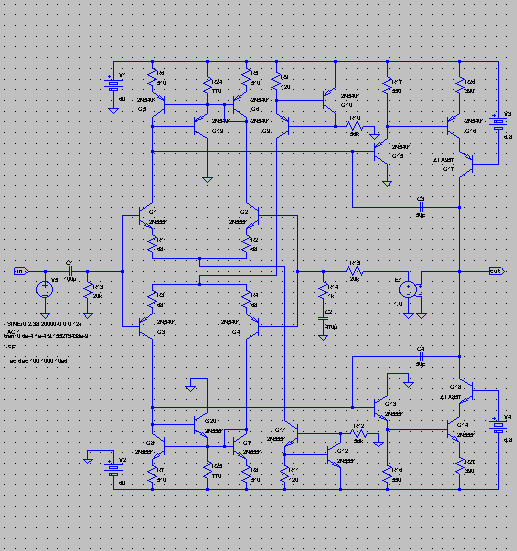Select transistor Q2 of upper differential pair
This screenshot has height=551, width=517.
point(253,216)
